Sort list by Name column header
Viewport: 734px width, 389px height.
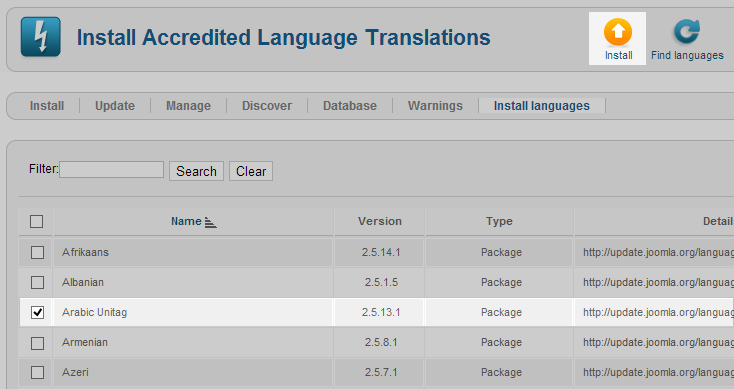tap(186, 221)
